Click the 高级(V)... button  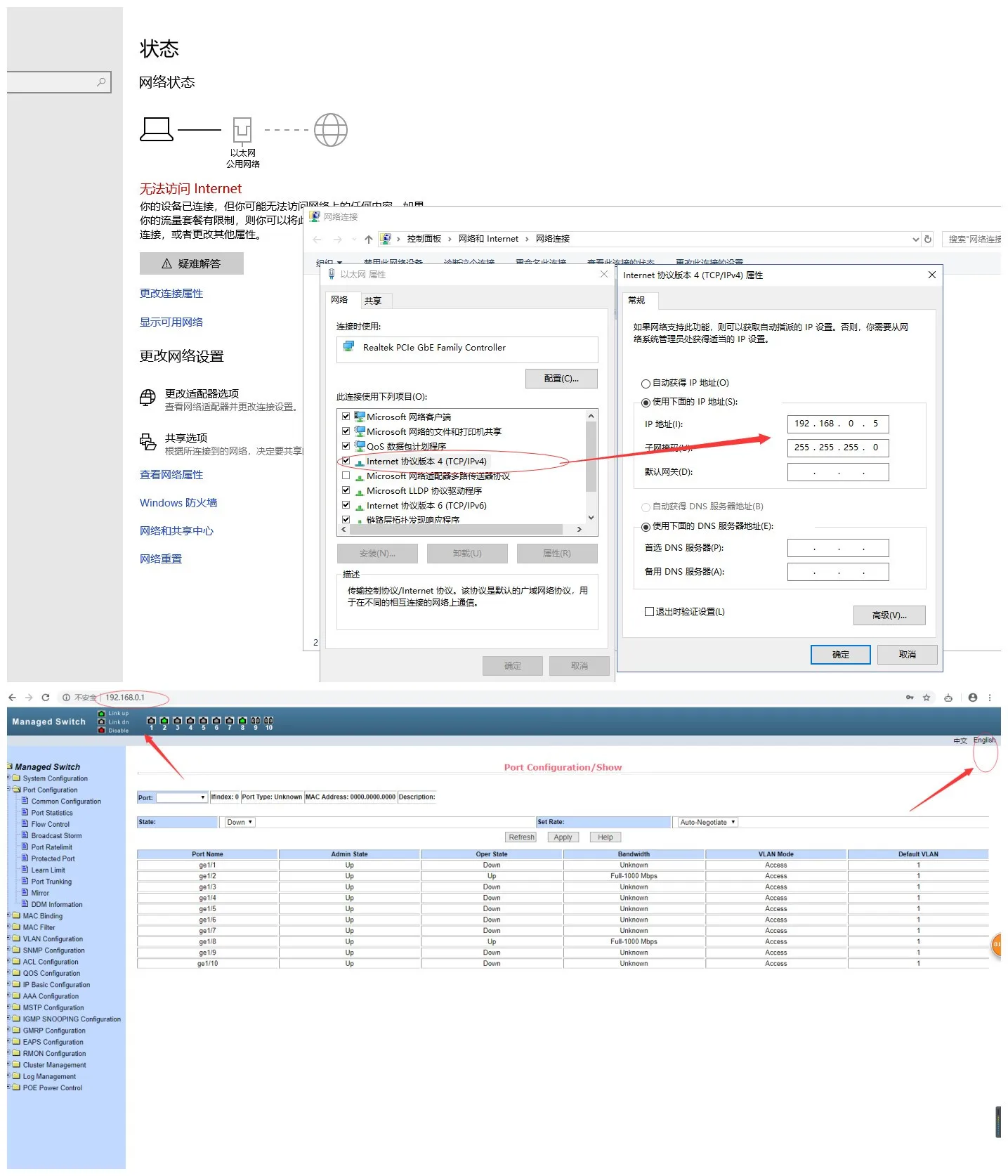tap(889, 615)
